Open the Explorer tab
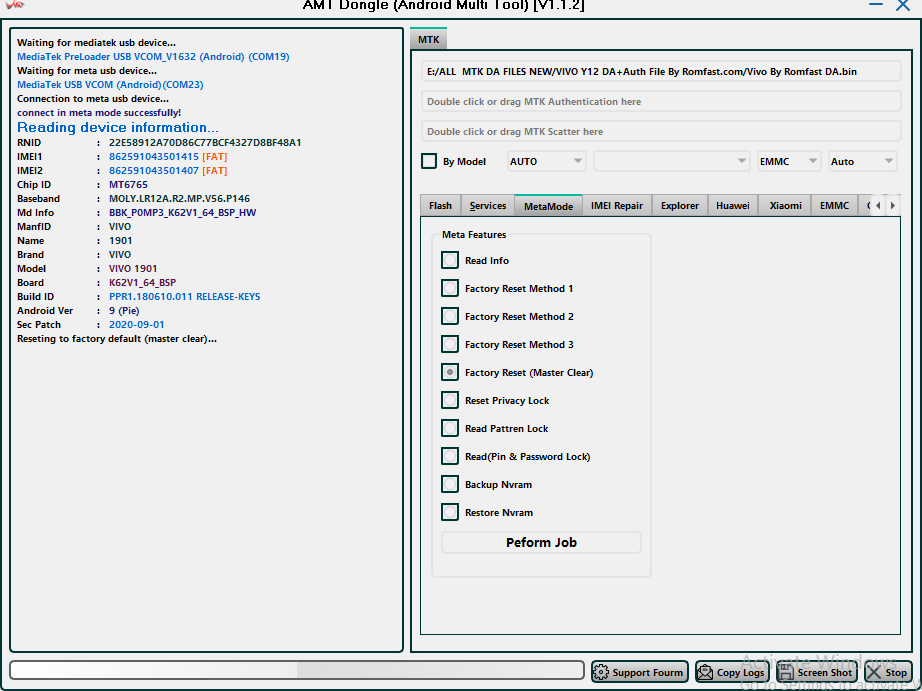 coord(680,206)
